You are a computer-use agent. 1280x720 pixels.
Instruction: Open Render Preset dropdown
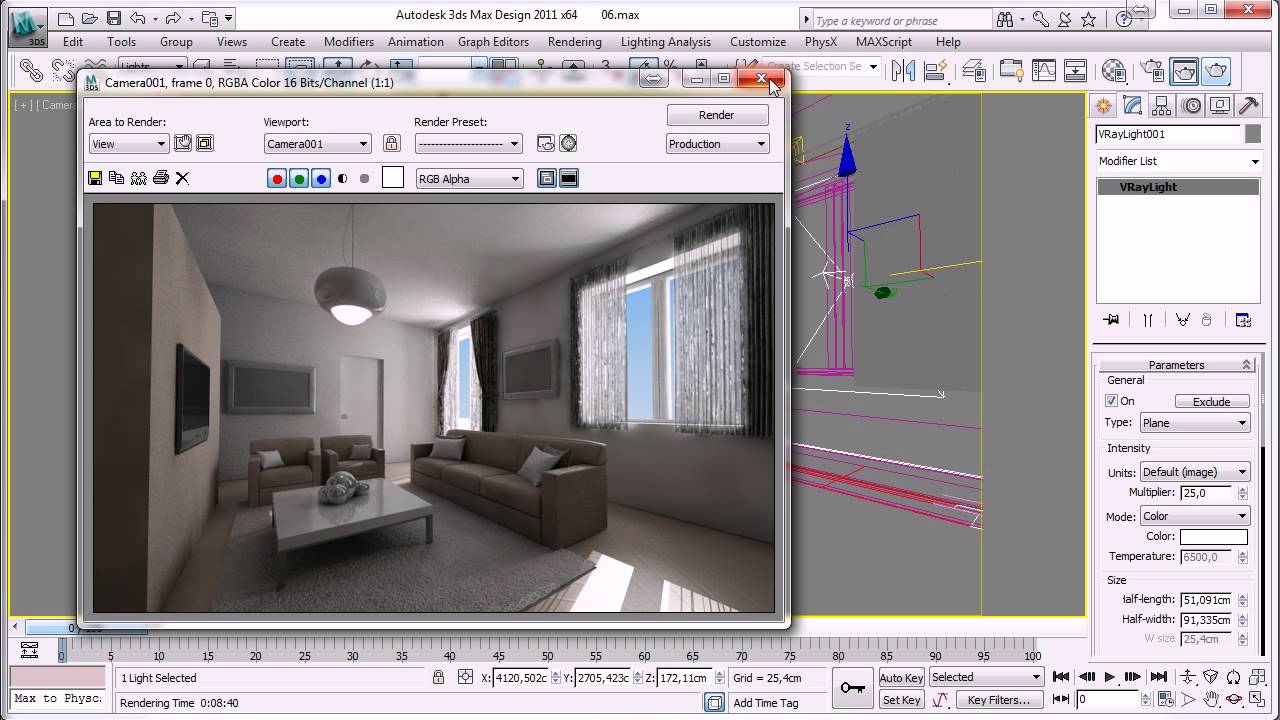468,144
